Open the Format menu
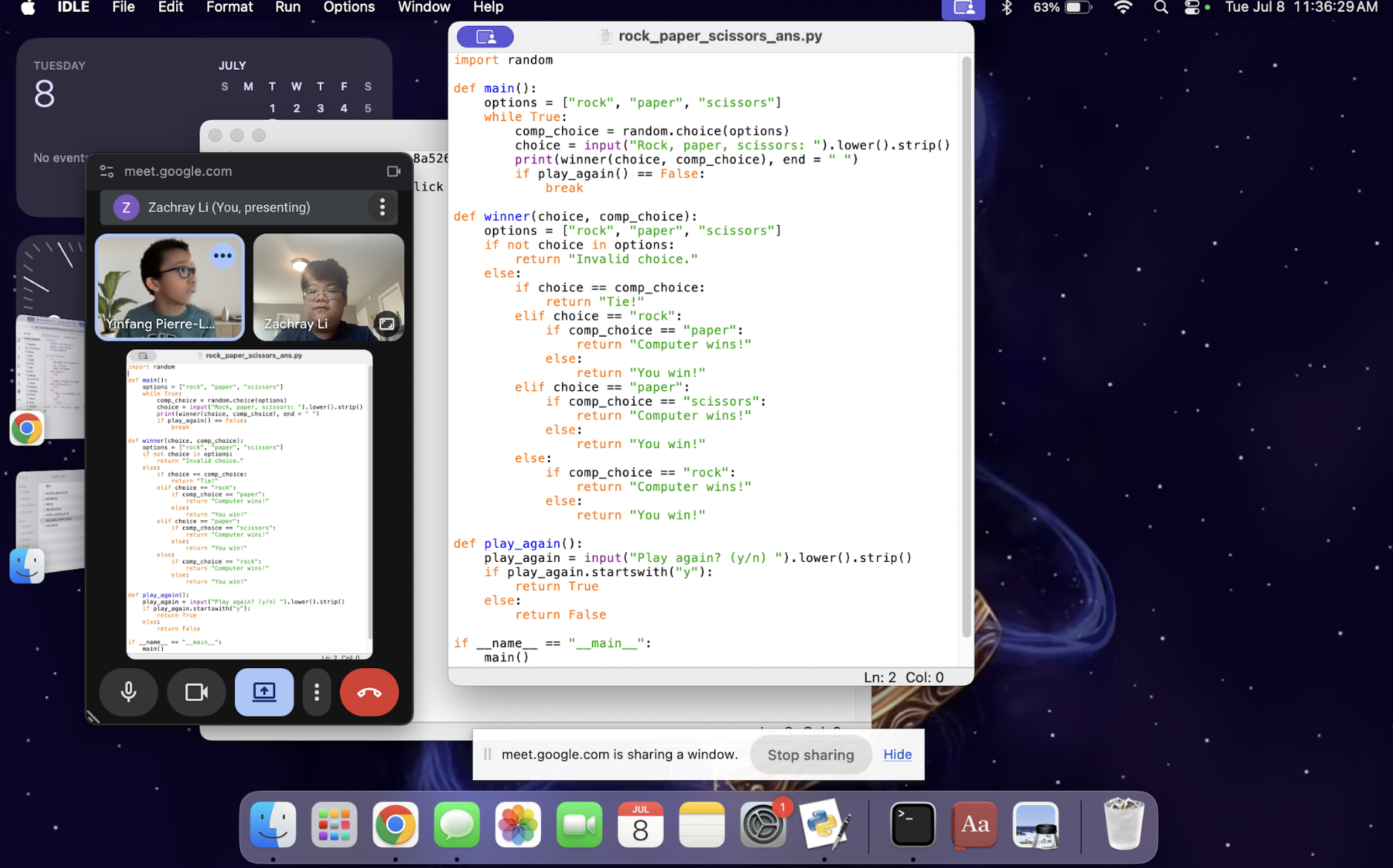 pyautogui.click(x=229, y=7)
